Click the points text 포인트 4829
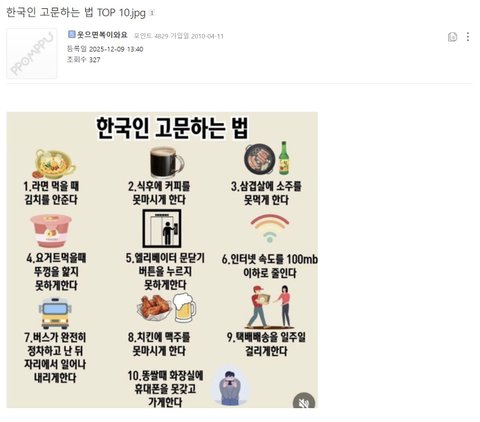 (x=151, y=36)
